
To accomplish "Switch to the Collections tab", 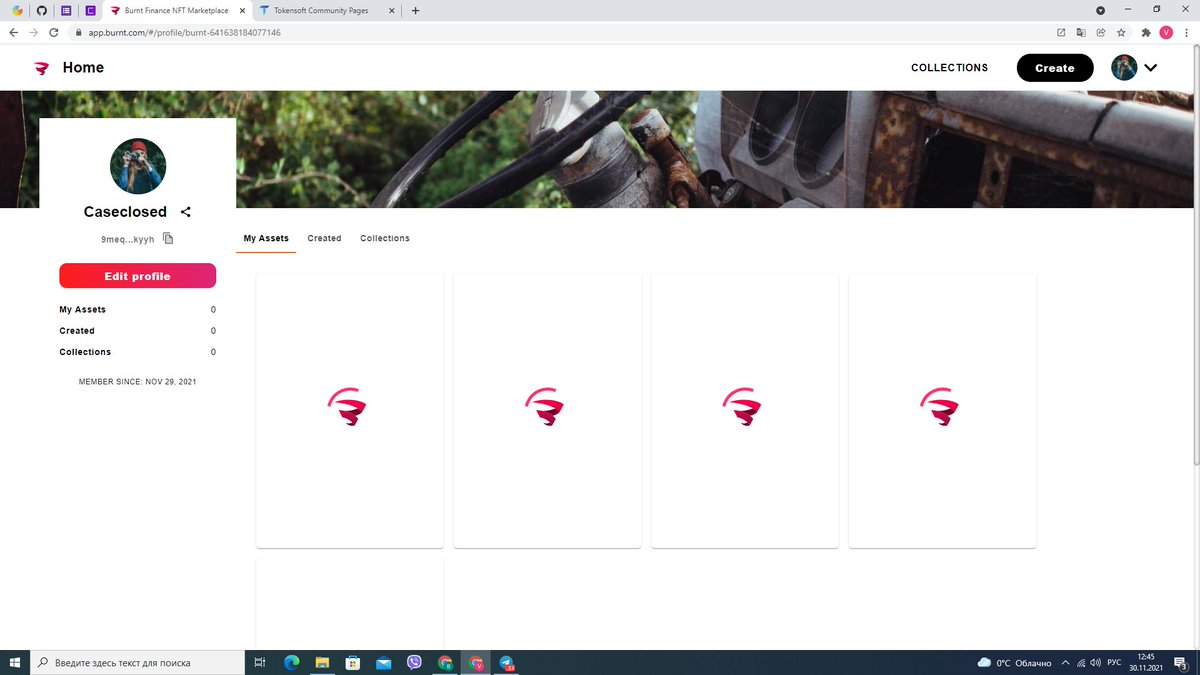I will (385, 238).
